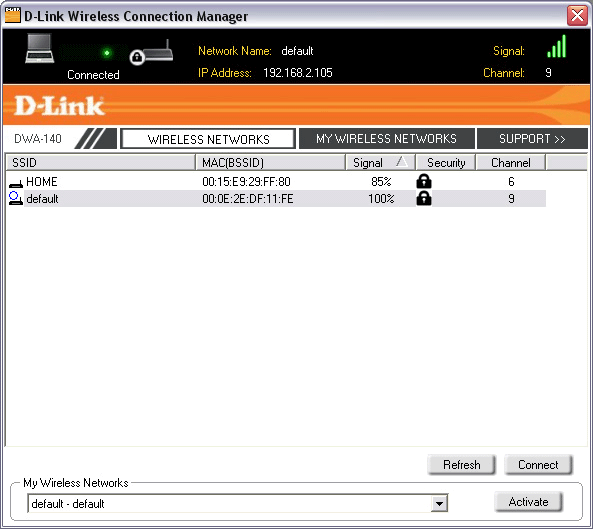Click the security lock icon in default row

(x=424, y=198)
